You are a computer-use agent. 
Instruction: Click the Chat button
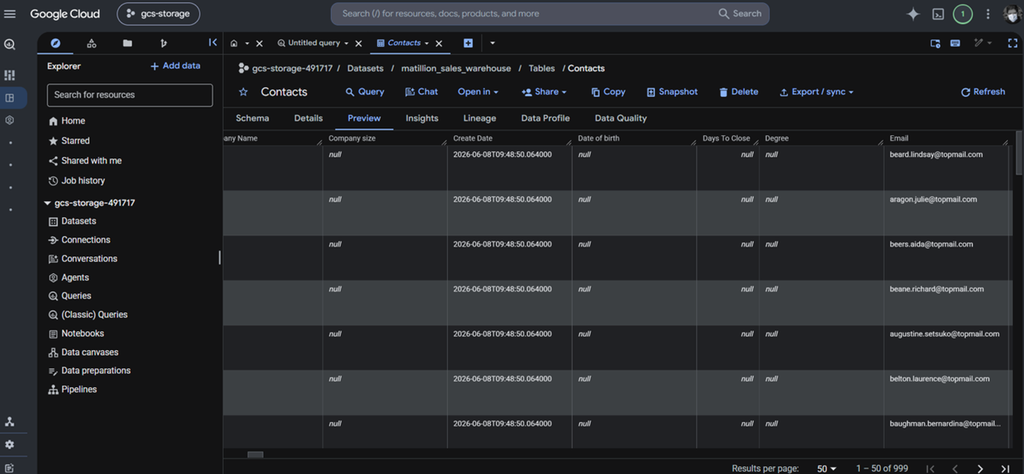pyautogui.click(x=421, y=92)
